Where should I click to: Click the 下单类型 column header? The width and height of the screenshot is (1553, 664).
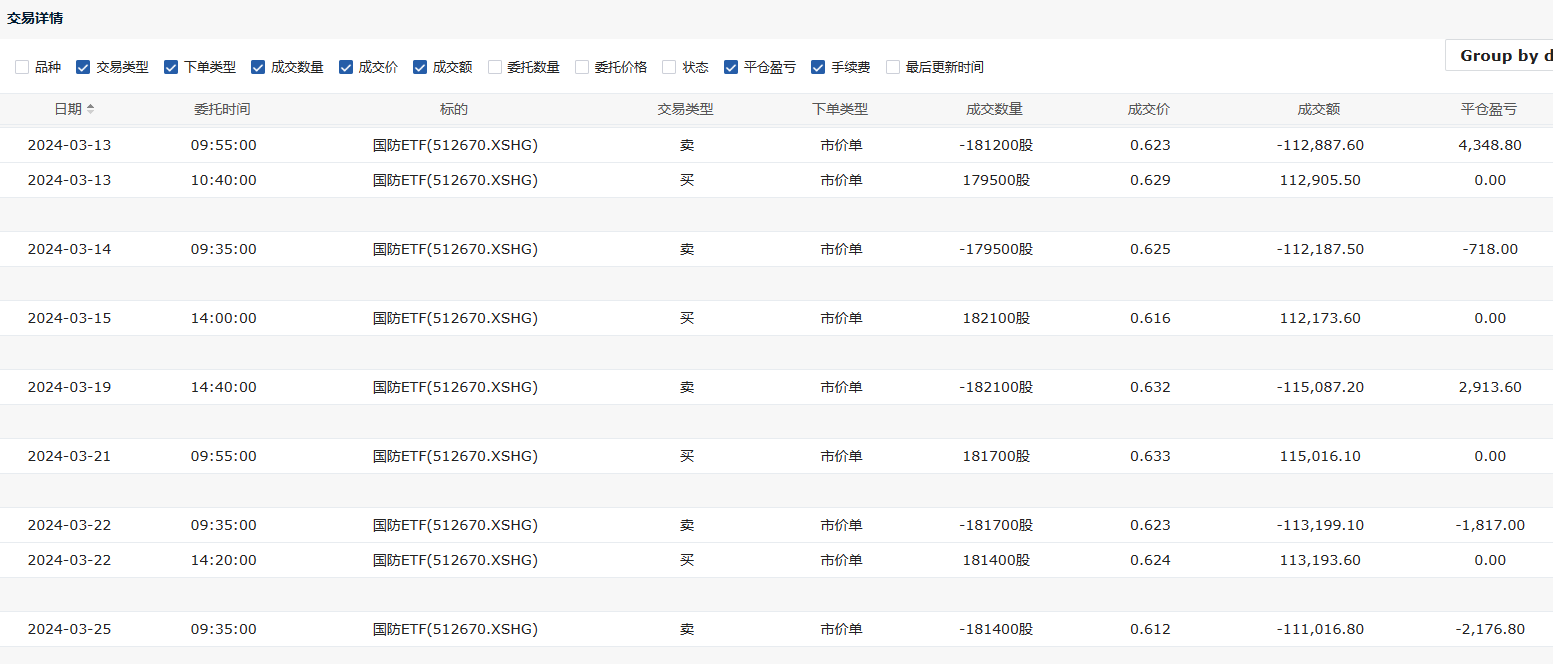tap(840, 109)
